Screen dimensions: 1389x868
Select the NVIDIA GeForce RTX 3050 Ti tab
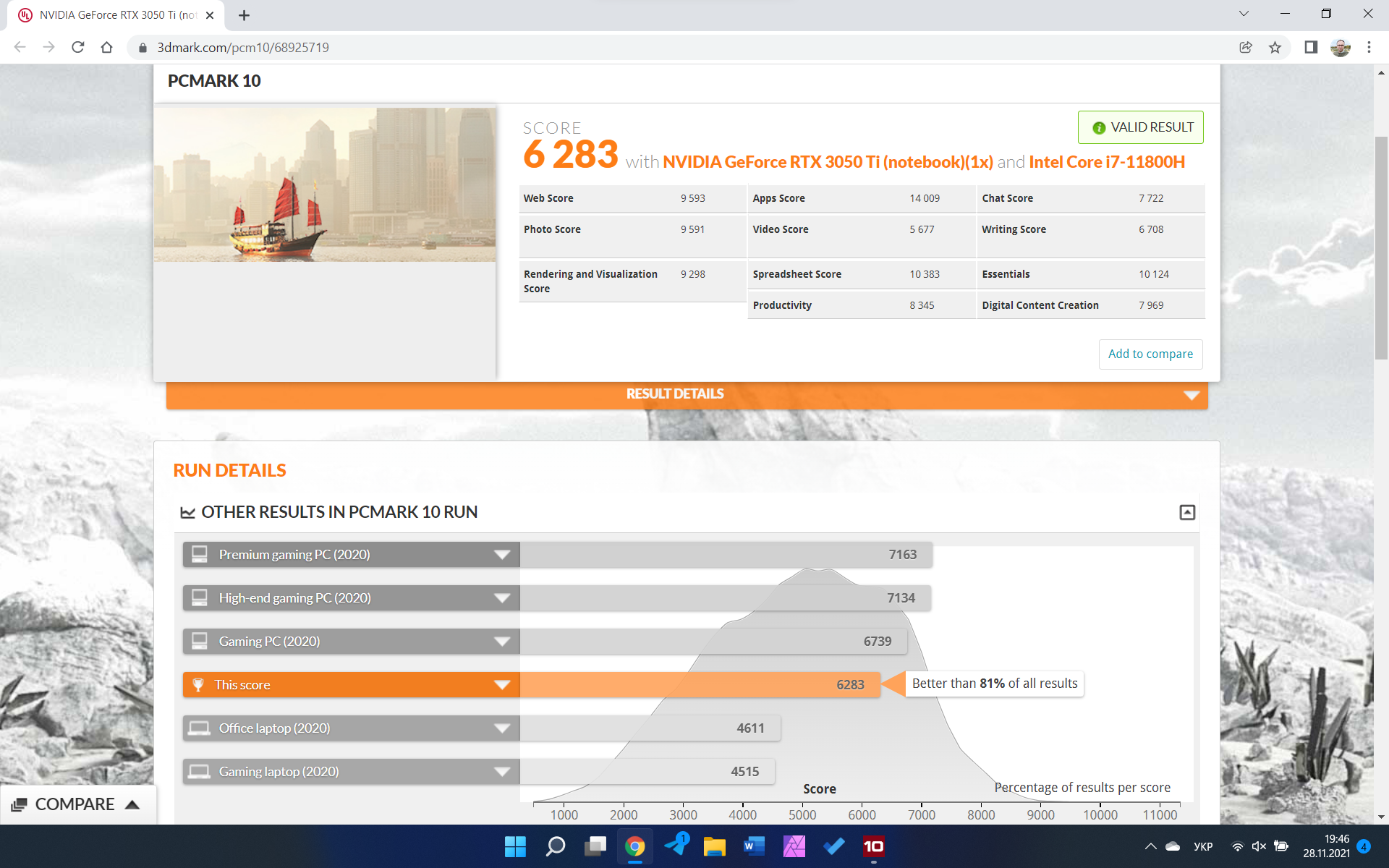click(x=116, y=15)
